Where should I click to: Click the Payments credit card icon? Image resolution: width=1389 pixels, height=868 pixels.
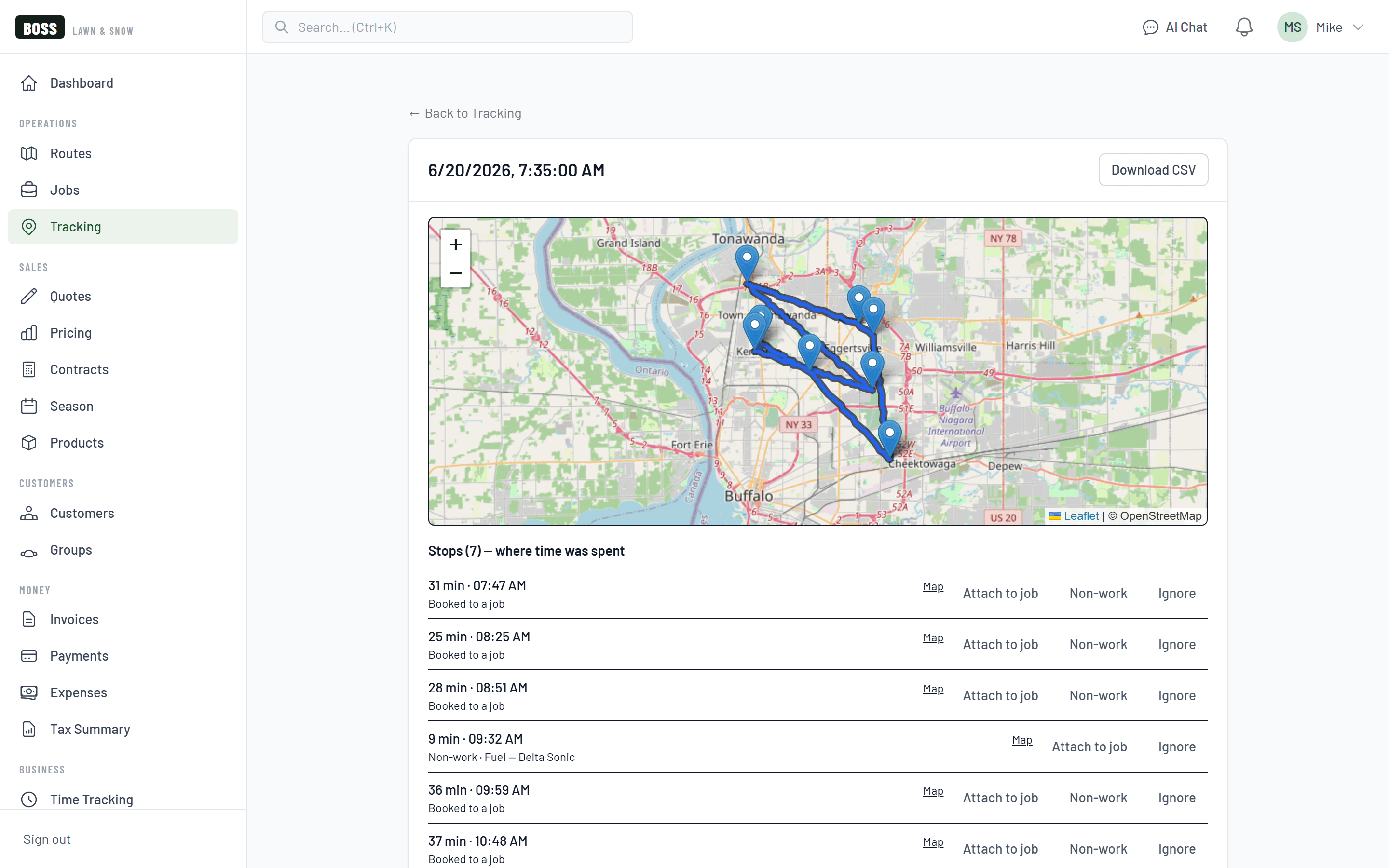point(29,656)
